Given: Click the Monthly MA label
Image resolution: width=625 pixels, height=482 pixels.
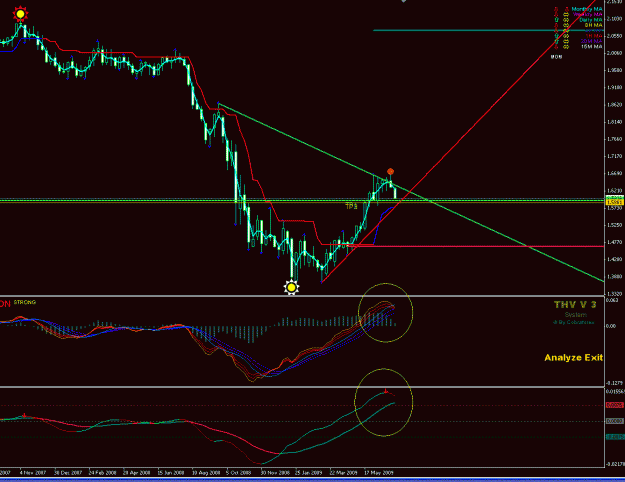Looking at the screenshot, I should tap(587, 9).
